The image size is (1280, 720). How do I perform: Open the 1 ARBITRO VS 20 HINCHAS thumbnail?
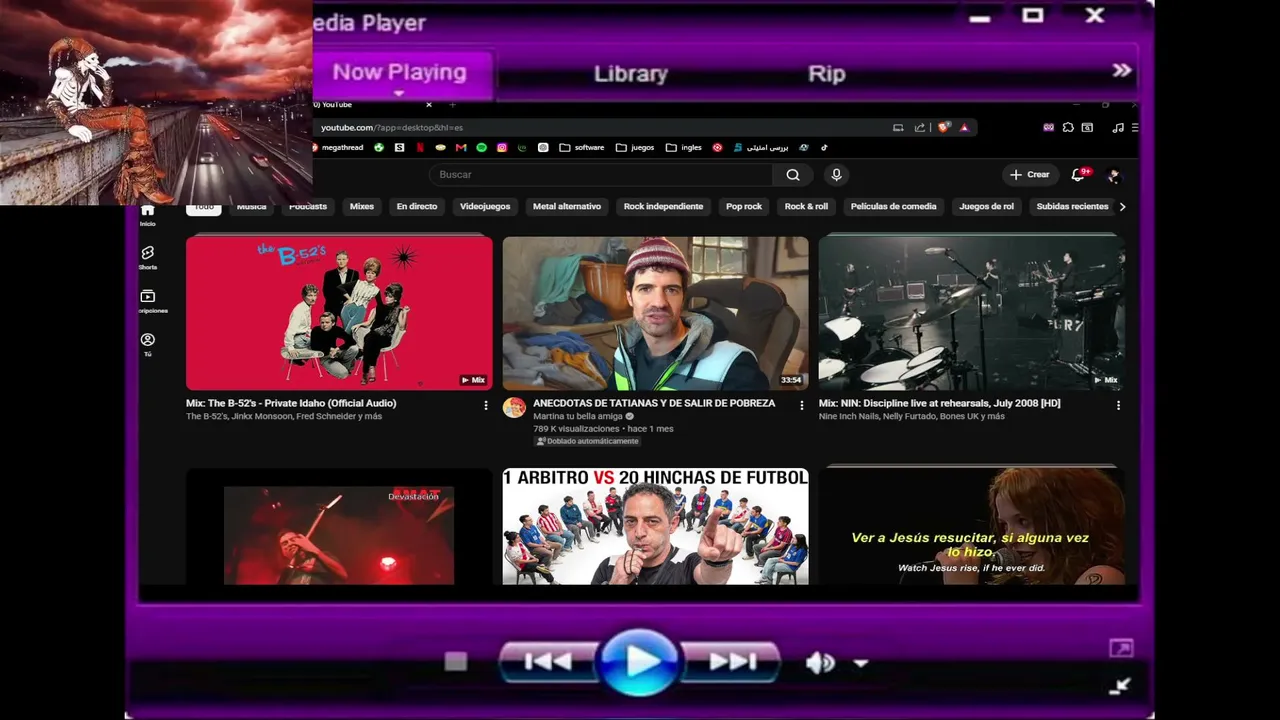click(x=655, y=526)
